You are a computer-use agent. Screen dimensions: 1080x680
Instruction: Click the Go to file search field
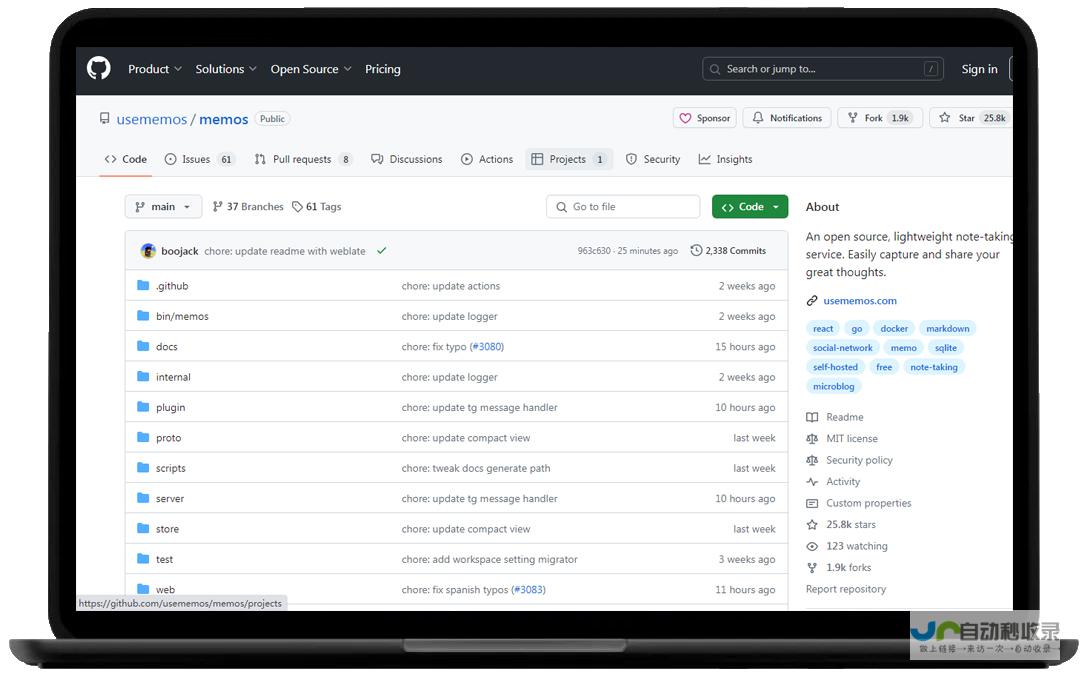click(623, 207)
